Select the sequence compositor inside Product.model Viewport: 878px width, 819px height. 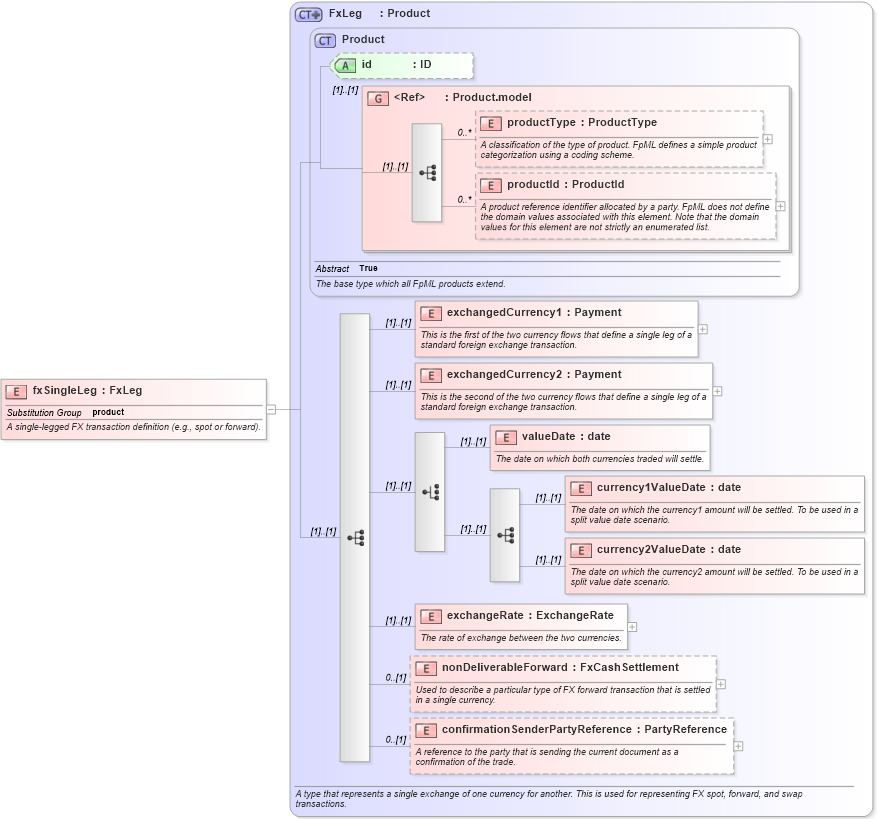point(430,172)
